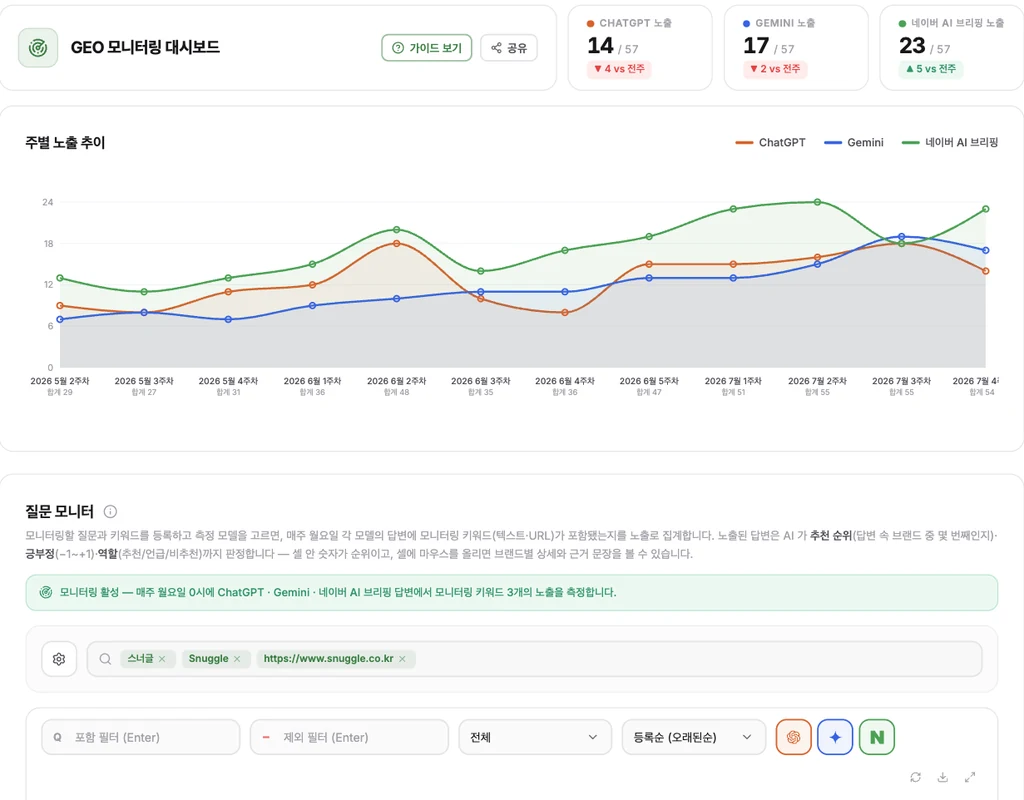The image size is (1024, 800).
Task: Click the 2026 5월 2주차 axis label
Action: [59, 381]
